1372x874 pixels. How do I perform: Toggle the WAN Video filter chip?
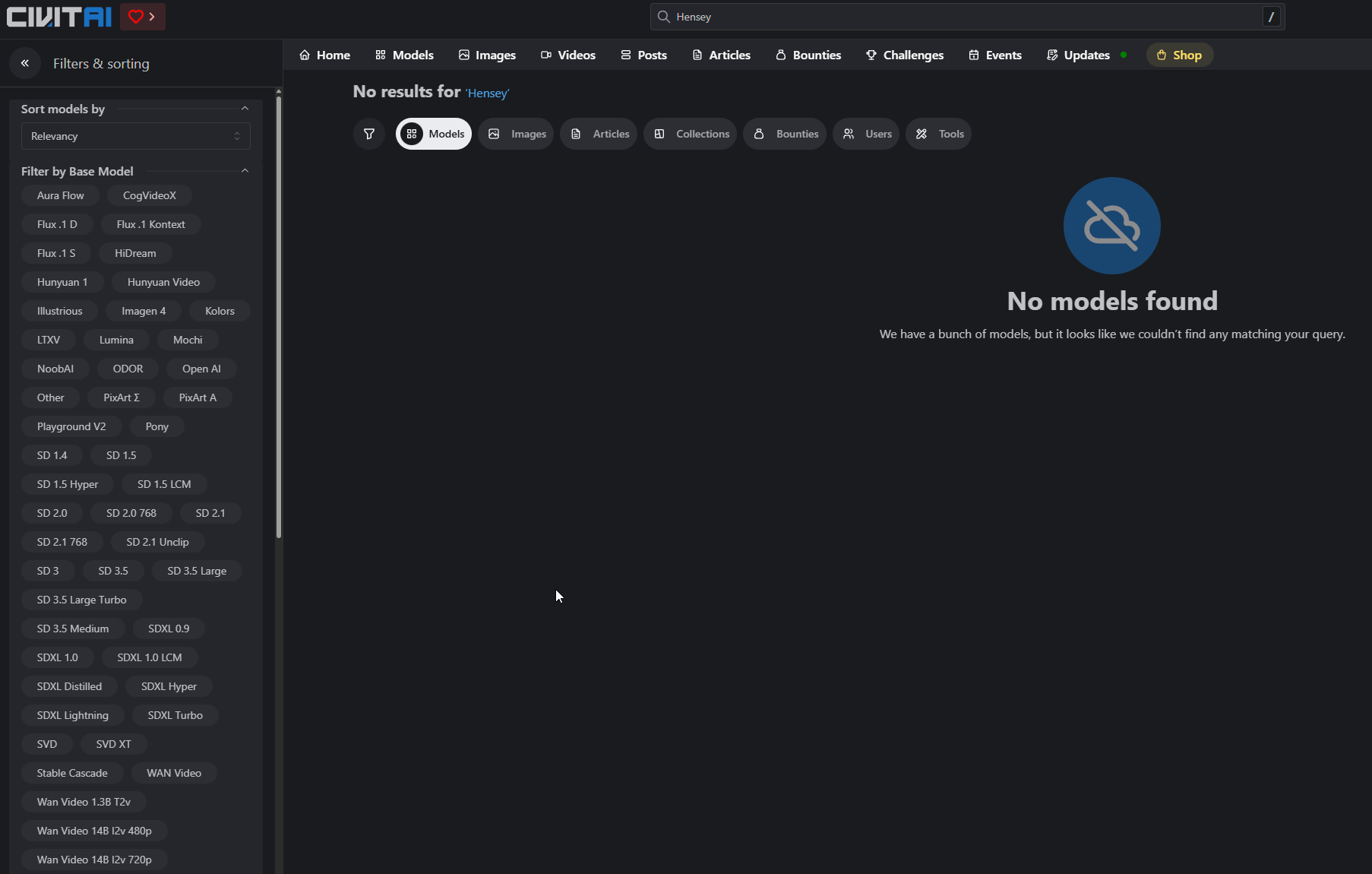click(x=174, y=773)
